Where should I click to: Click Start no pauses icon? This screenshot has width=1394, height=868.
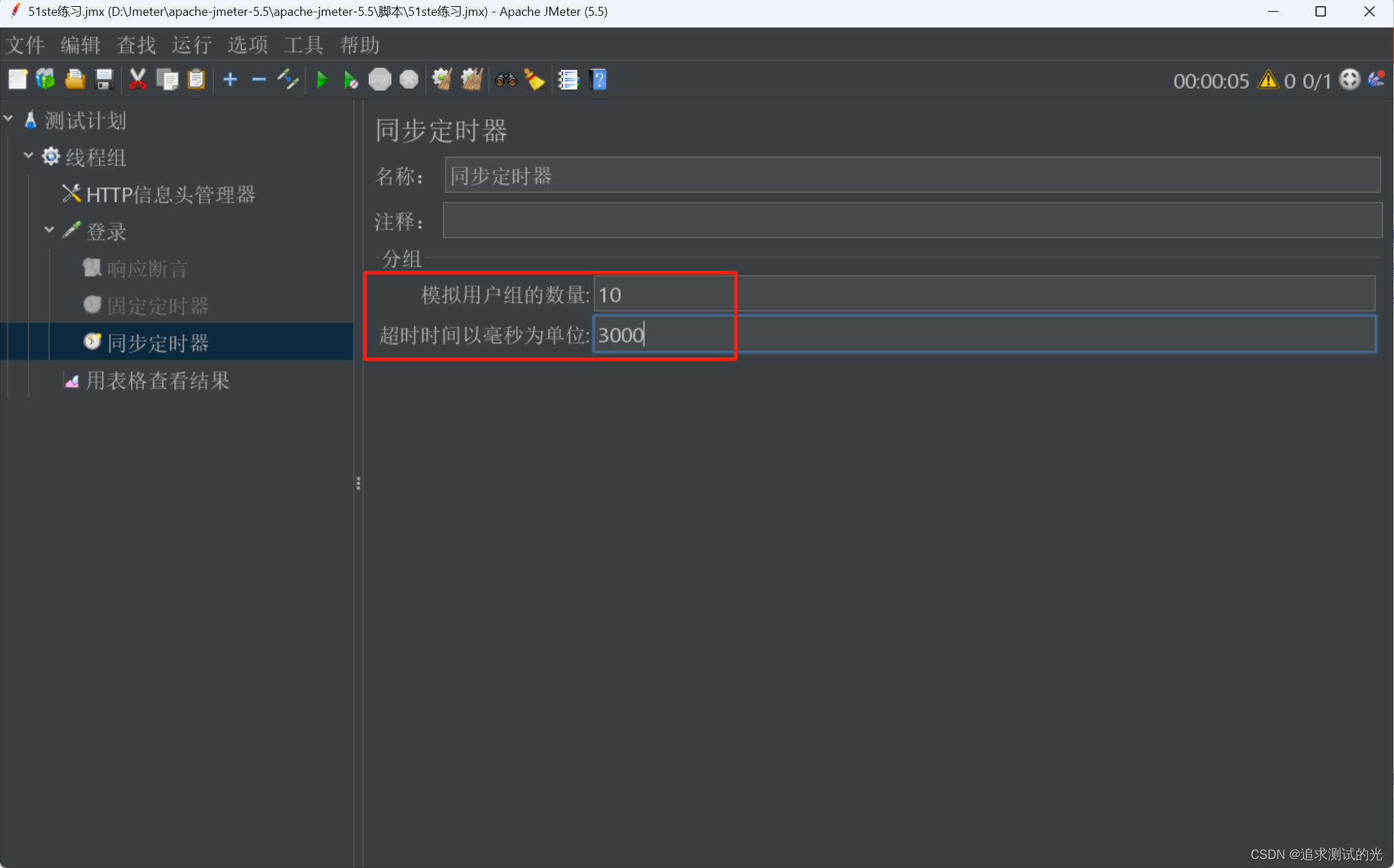pyautogui.click(x=350, y=80)
